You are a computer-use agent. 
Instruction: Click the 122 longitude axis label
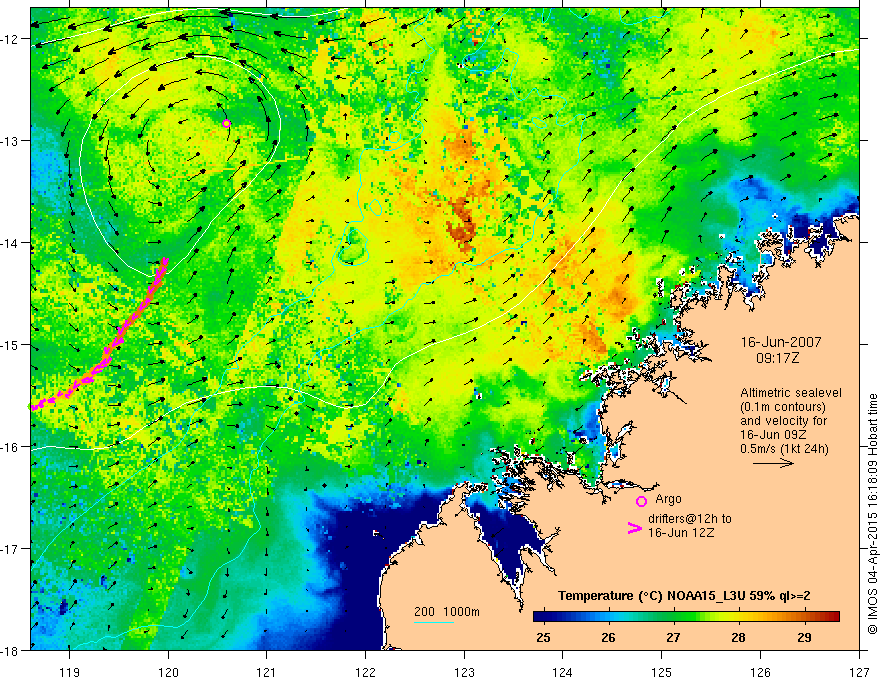tap(365, 672)
